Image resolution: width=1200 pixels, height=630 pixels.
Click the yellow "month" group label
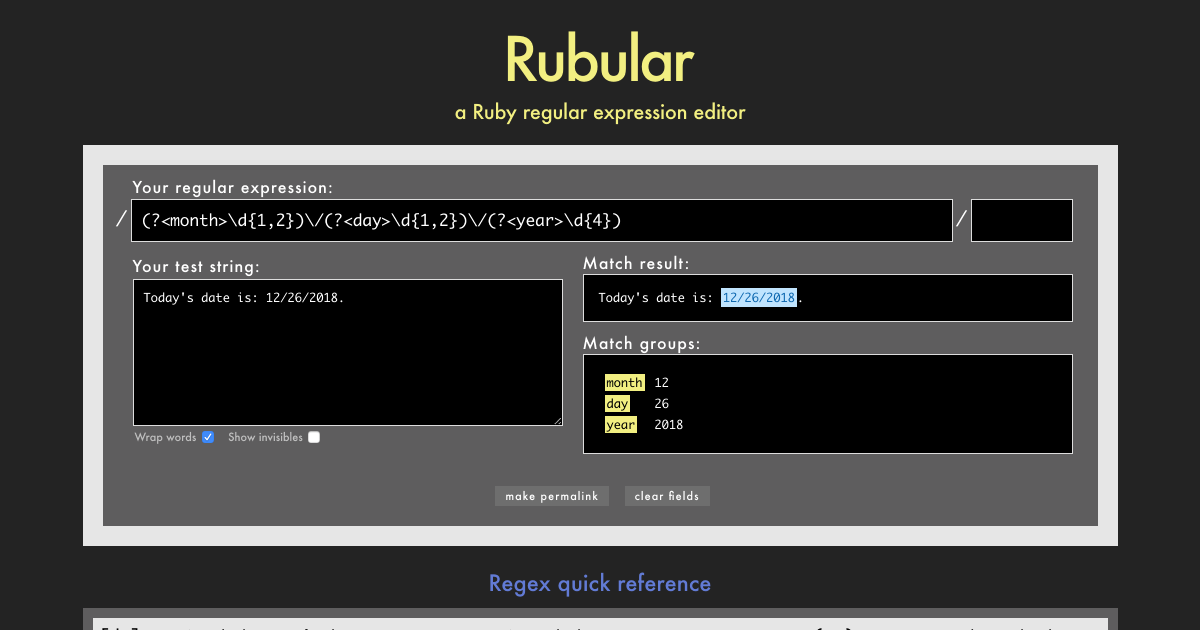(624, 382)
